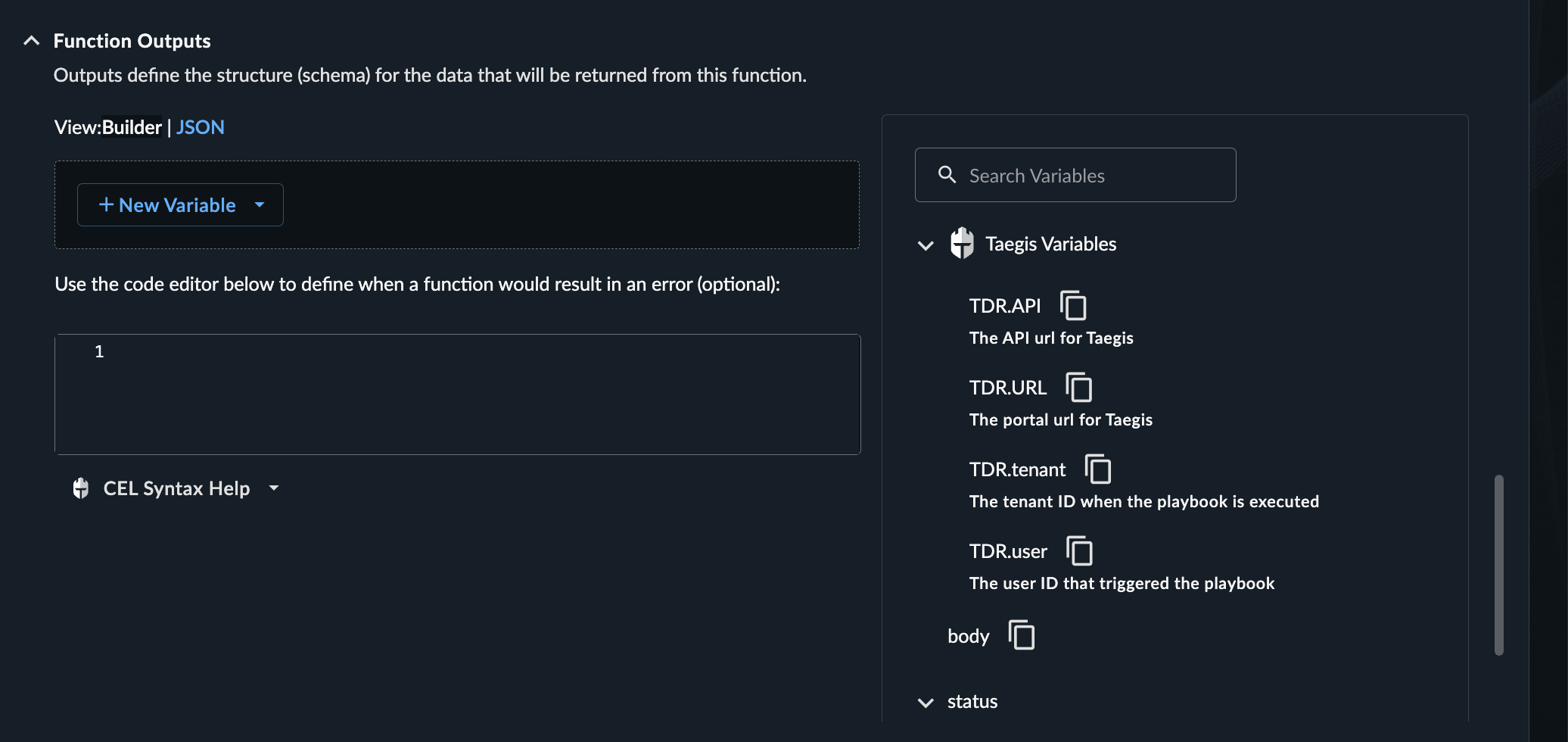Collapse the status variable group
1568x742 pixels.
926,703
